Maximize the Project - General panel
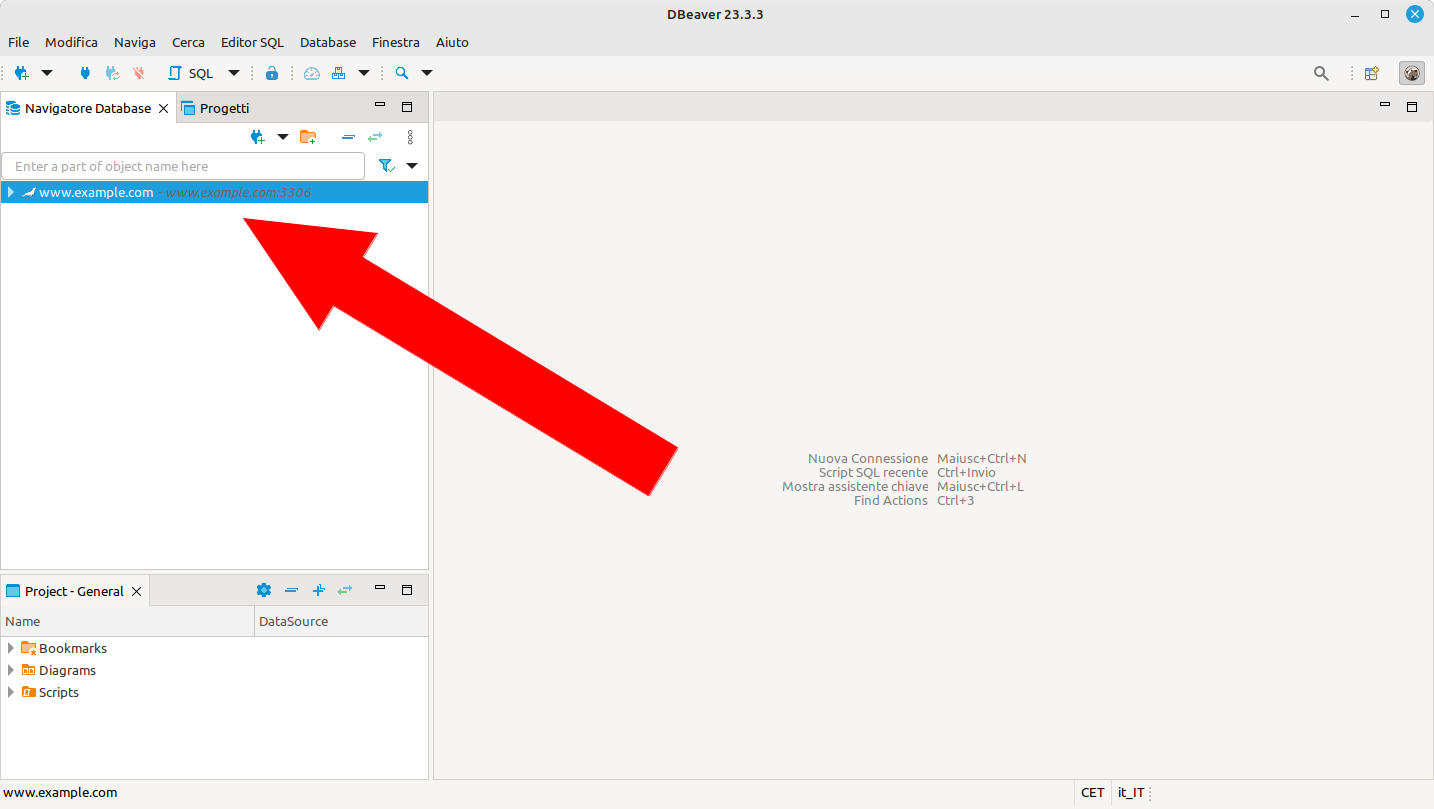This screenshot has height=809, width=1434. [x=407, y=589]
